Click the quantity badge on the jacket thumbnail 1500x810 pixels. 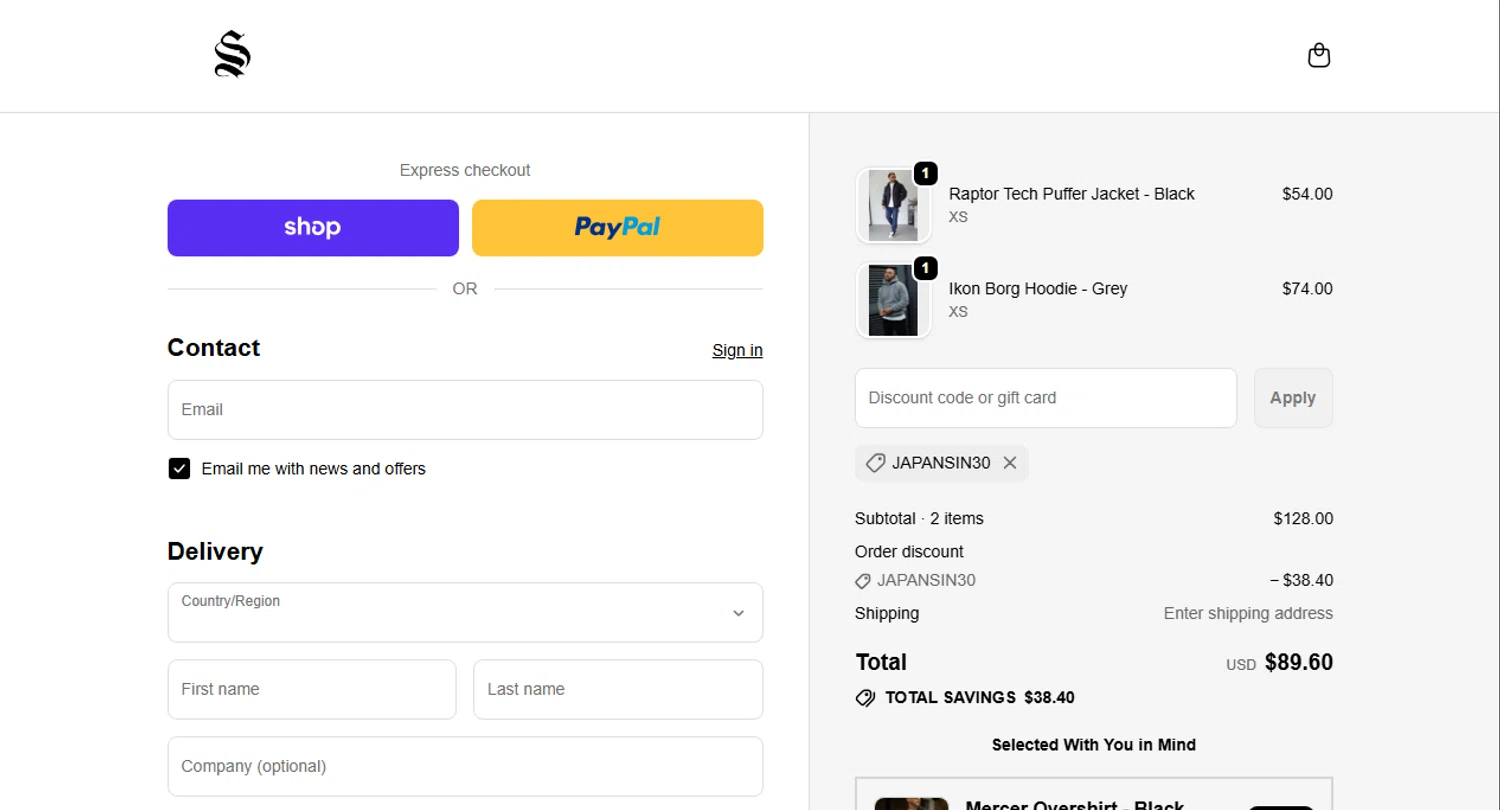[x=926, y=174]
